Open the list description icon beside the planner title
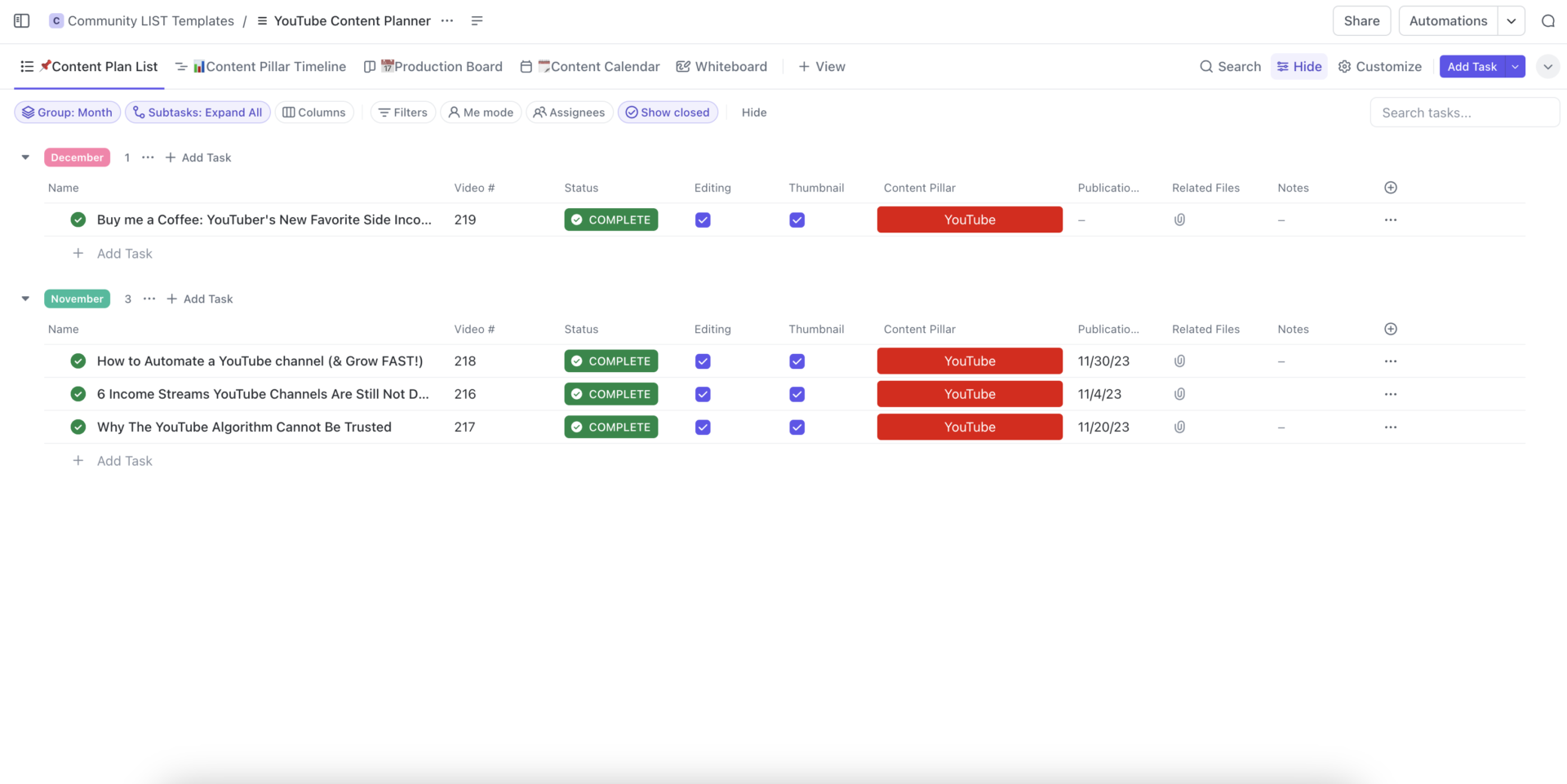The image size is (1567, 784). (477, 21)
